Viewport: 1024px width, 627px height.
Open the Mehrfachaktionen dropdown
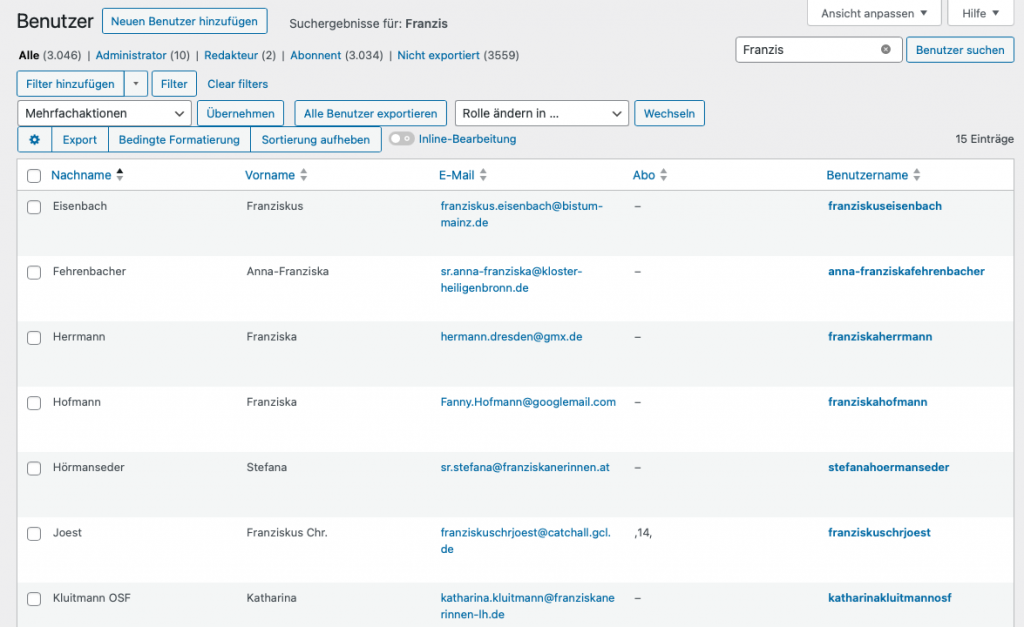pos(105,114)
